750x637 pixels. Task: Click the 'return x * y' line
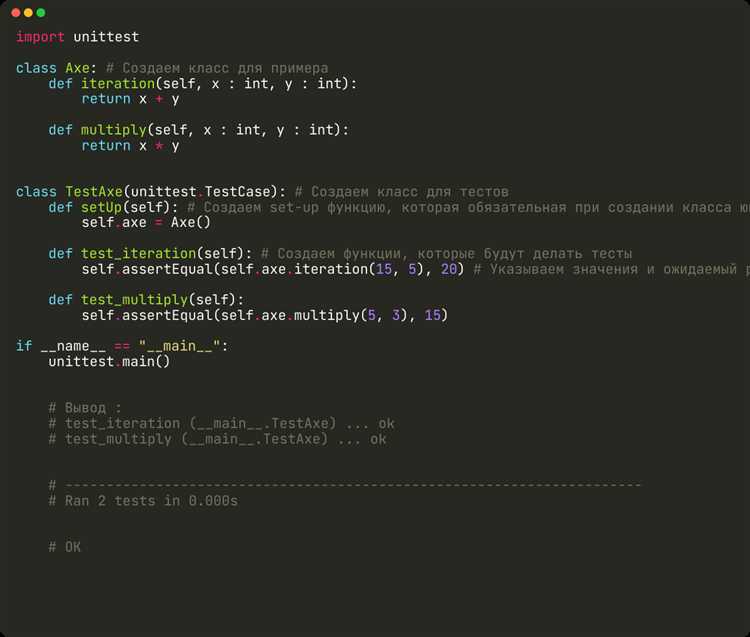(x=130, y=145)
